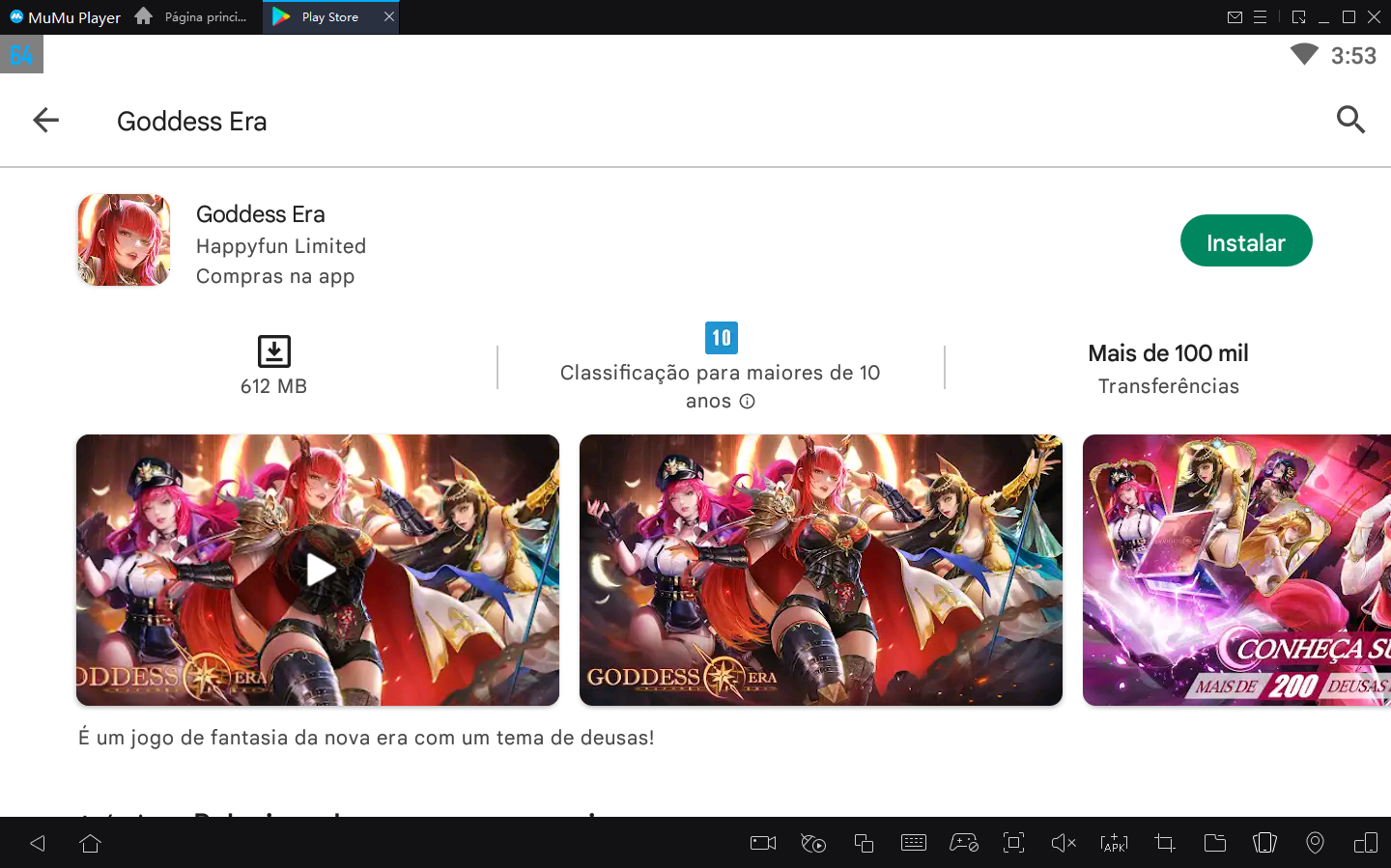Screen dimensions: 1391x868
Task: Show info about the age rating
Action: tap(747, 402)
